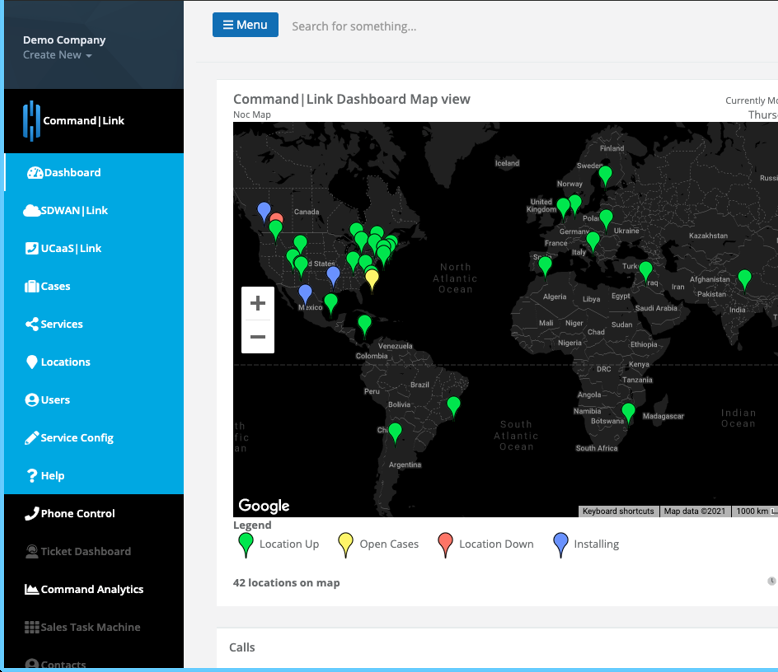Viewport: 778px width, 672px height.
Task: Zoom out of the map with minus button
Action: point(258,336)
